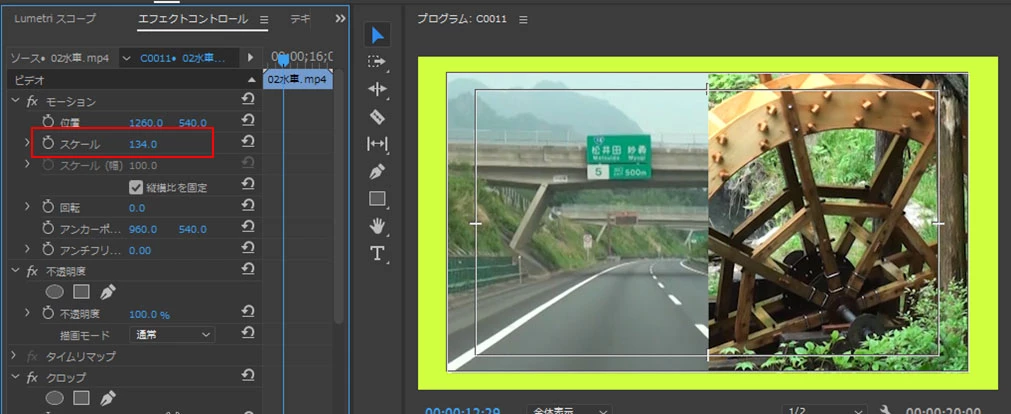Expand the タイムリマップ effect group
The image size is (1011, 414).
[14, 355]
